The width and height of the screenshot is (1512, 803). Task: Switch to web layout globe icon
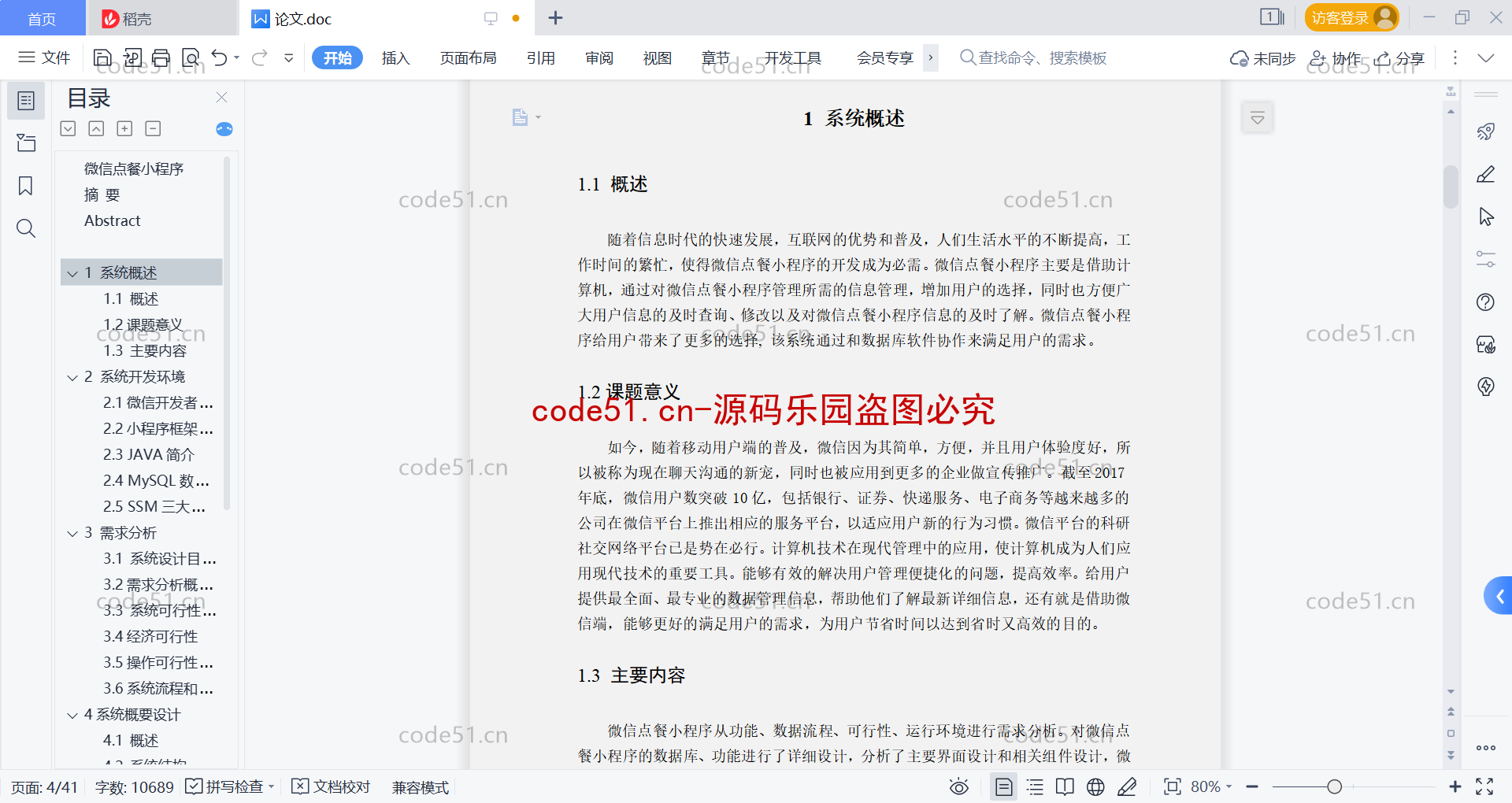click(x=1095, y=786)
